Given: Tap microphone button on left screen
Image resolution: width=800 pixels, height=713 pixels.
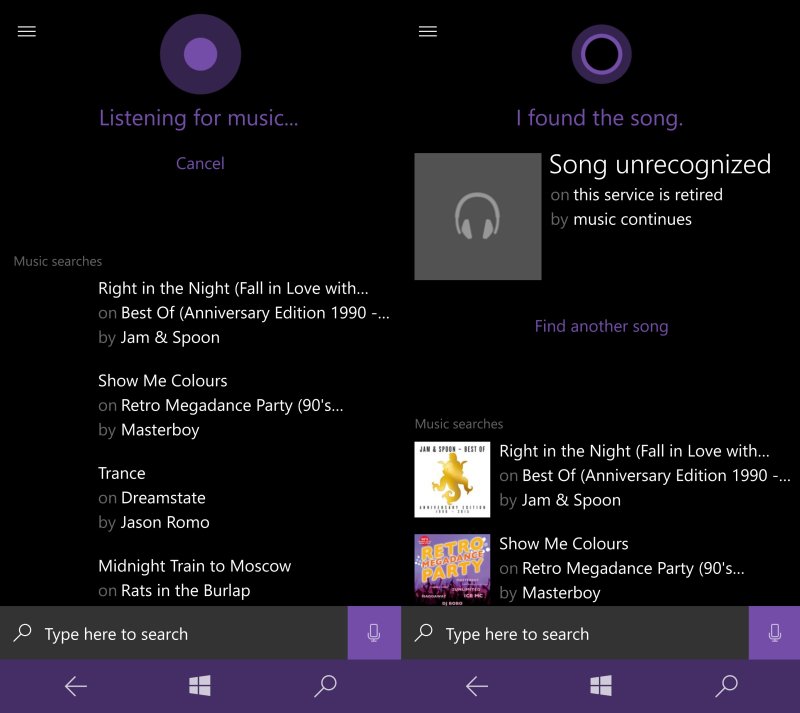Looking at the screenshot, I should click(x=374, y=633).
